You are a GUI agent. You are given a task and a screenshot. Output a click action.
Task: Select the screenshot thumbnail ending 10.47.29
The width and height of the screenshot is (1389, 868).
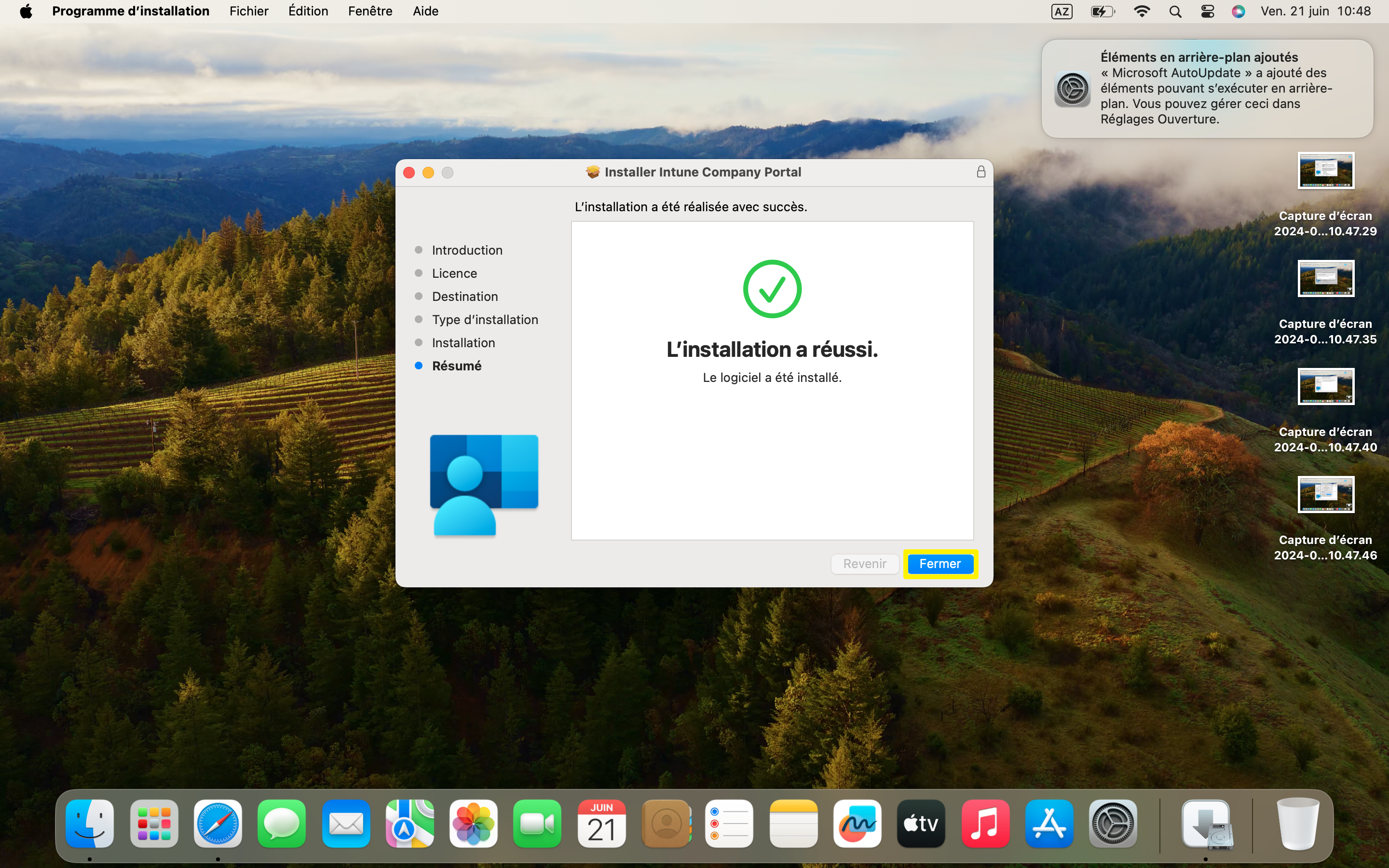1325,171
